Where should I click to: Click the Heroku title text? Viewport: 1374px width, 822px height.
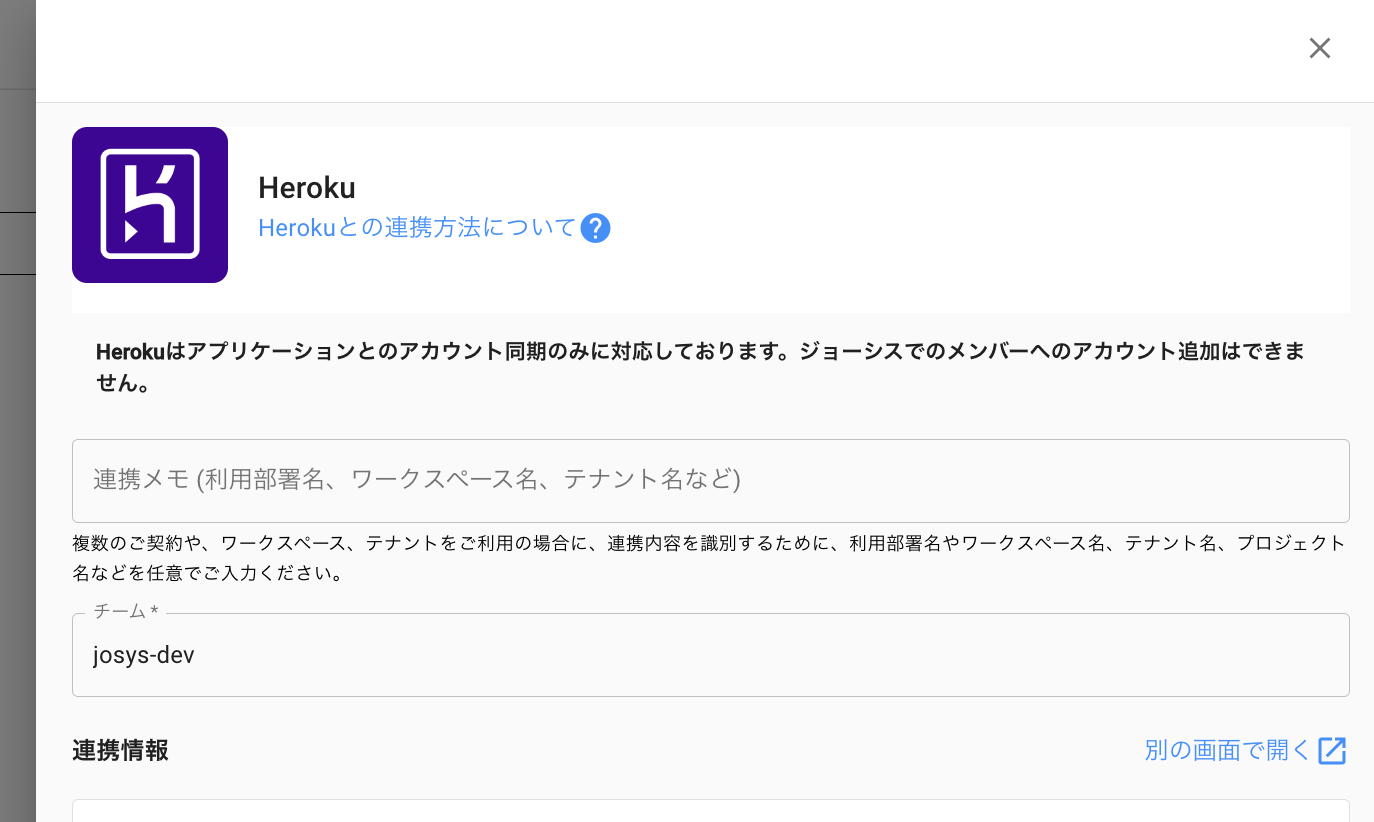[307, 188]
